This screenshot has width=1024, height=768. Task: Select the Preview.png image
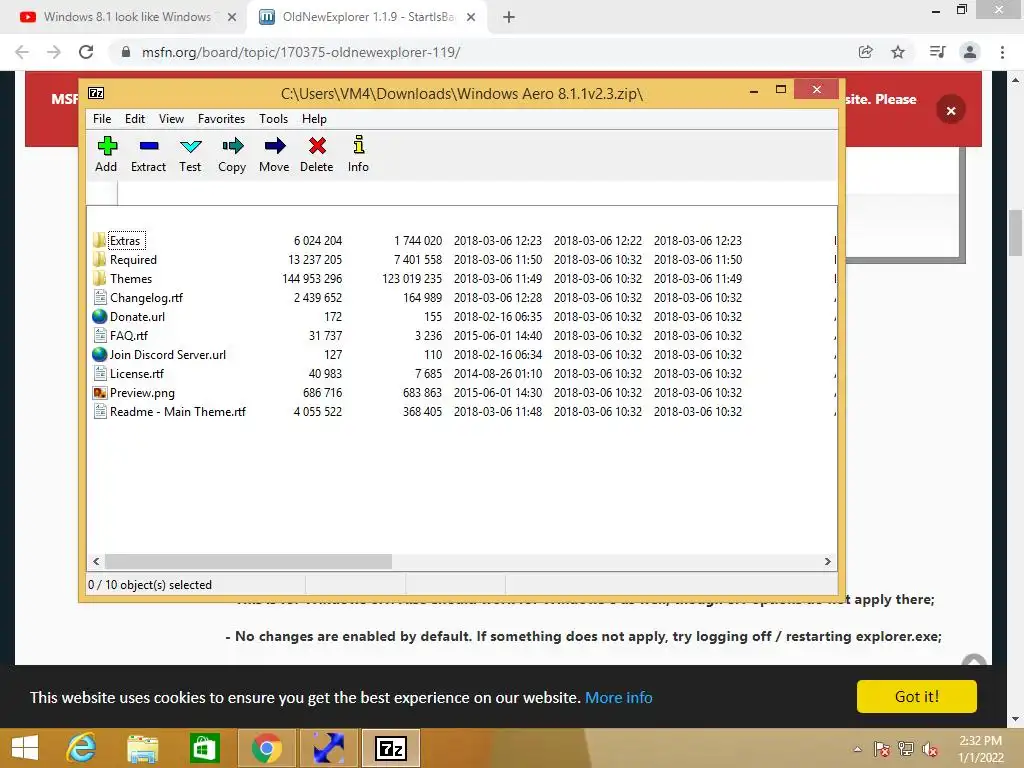(x=142, y=392)
